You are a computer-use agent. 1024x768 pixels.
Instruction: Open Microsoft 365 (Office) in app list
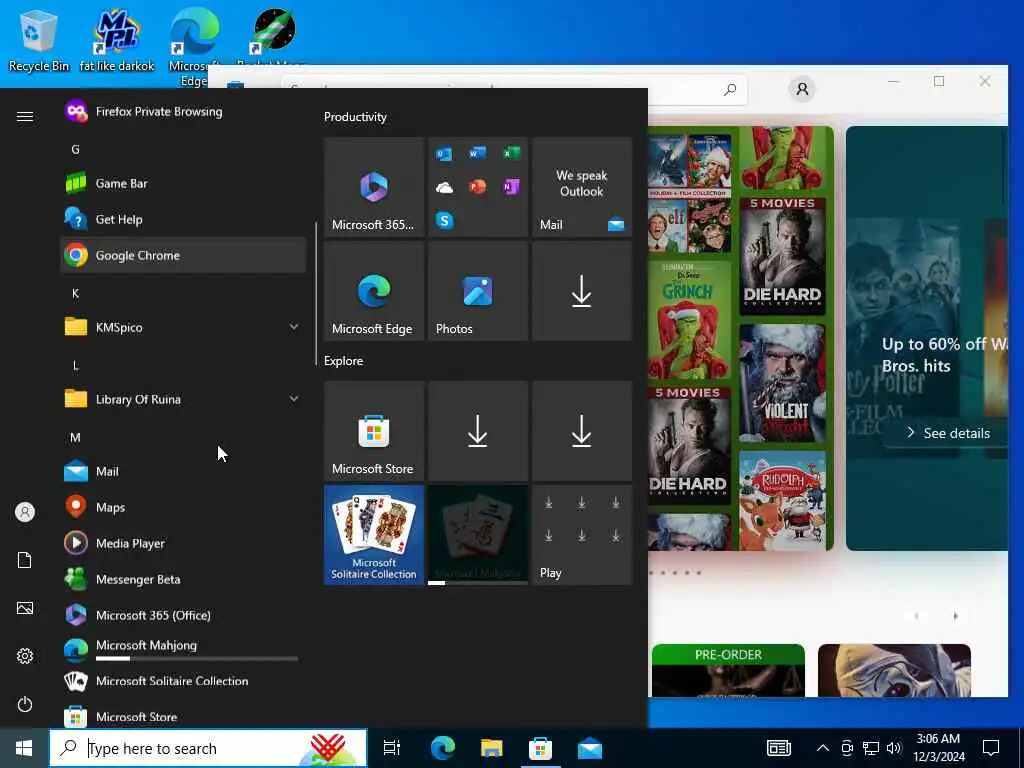click(183, 615)
